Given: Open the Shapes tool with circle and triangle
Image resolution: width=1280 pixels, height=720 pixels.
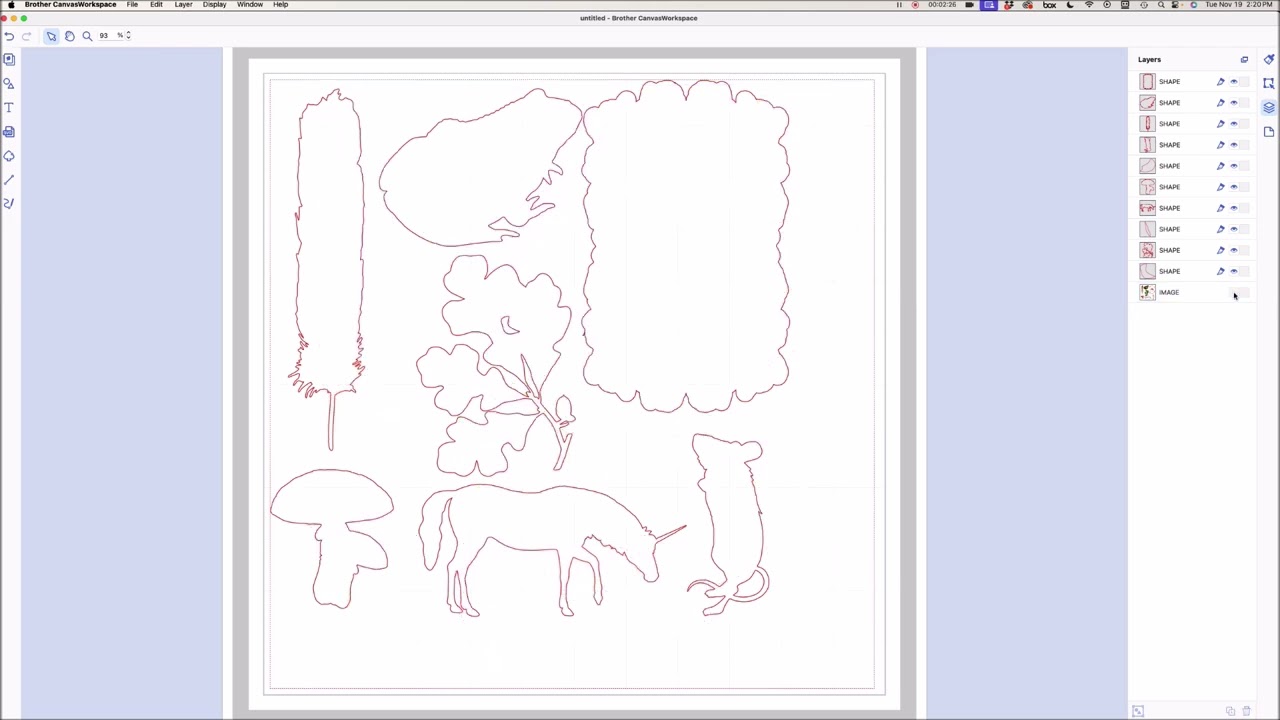Looking at the screenshot, I should pyautogui.click(x=9, y=84).
